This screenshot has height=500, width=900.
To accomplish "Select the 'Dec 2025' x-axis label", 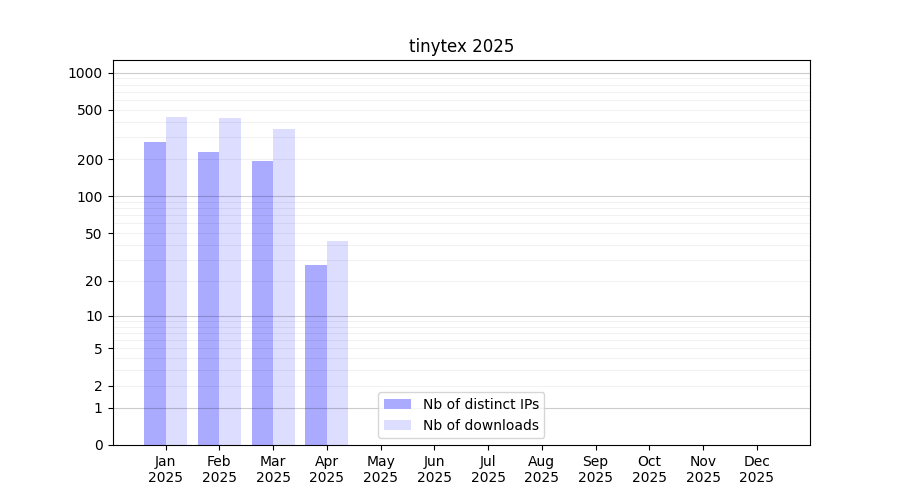I will click(756, 469).
